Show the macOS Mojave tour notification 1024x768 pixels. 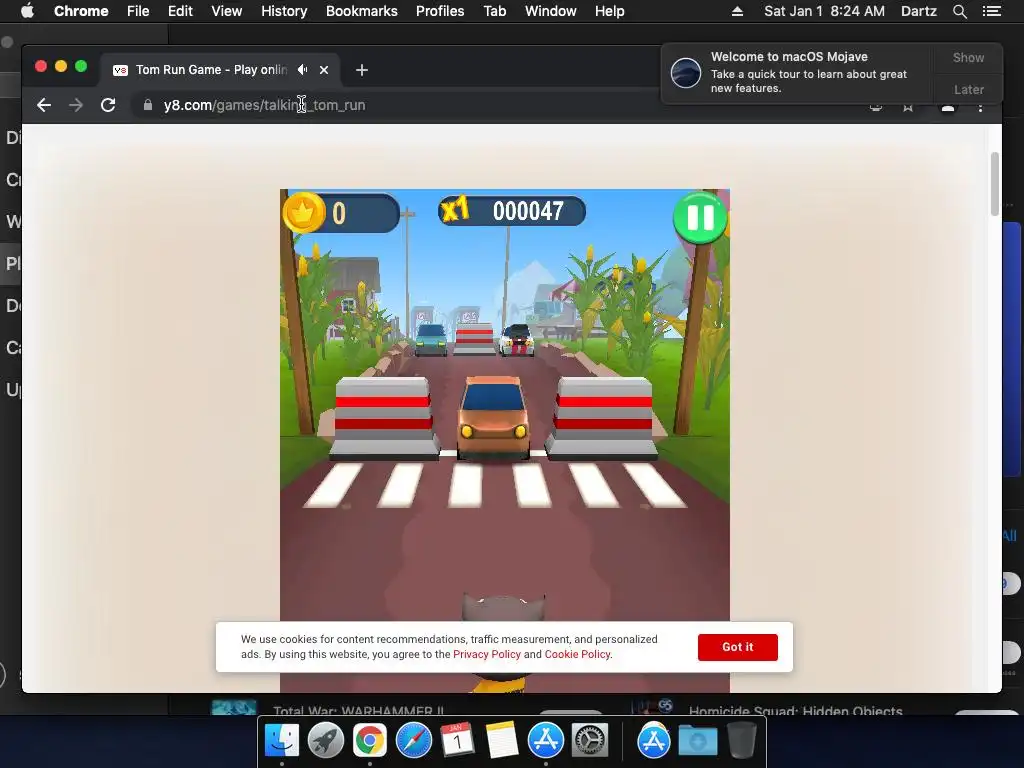pyautogui.click(x=968, y=57)
